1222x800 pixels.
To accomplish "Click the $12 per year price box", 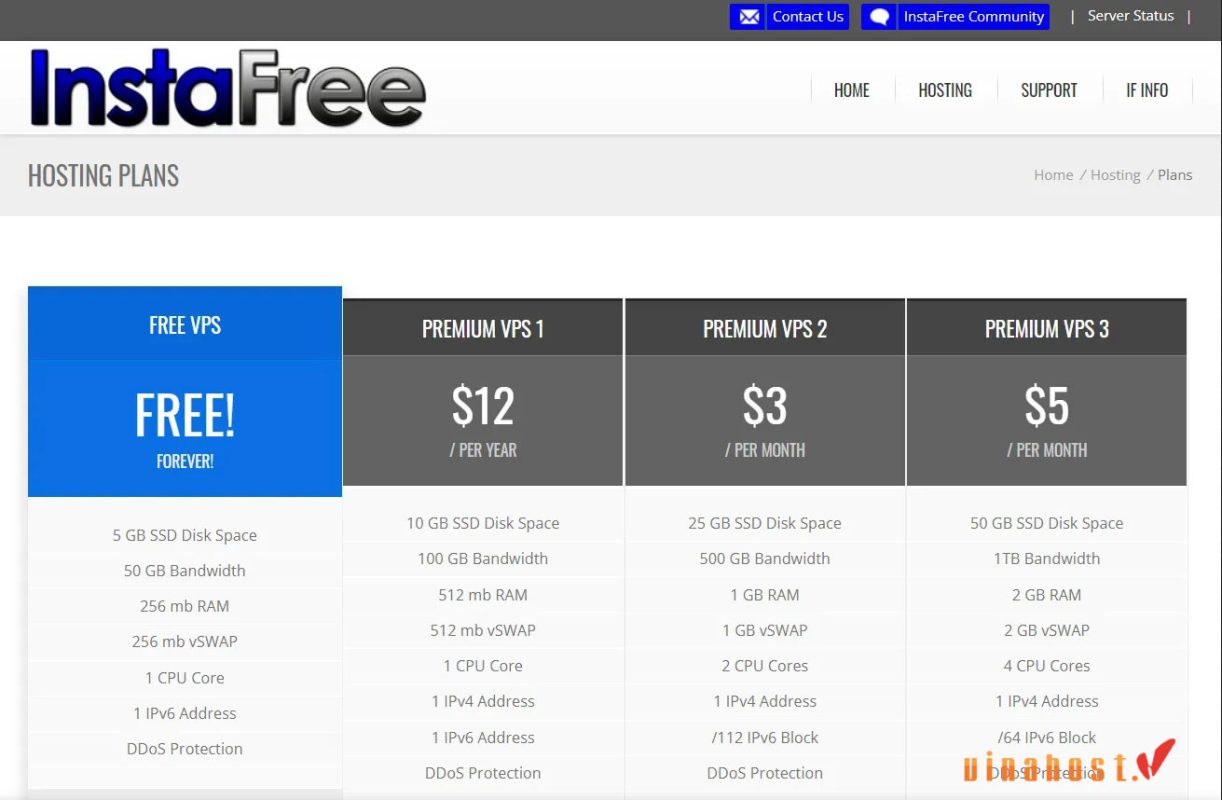I will tap(482, 418).
